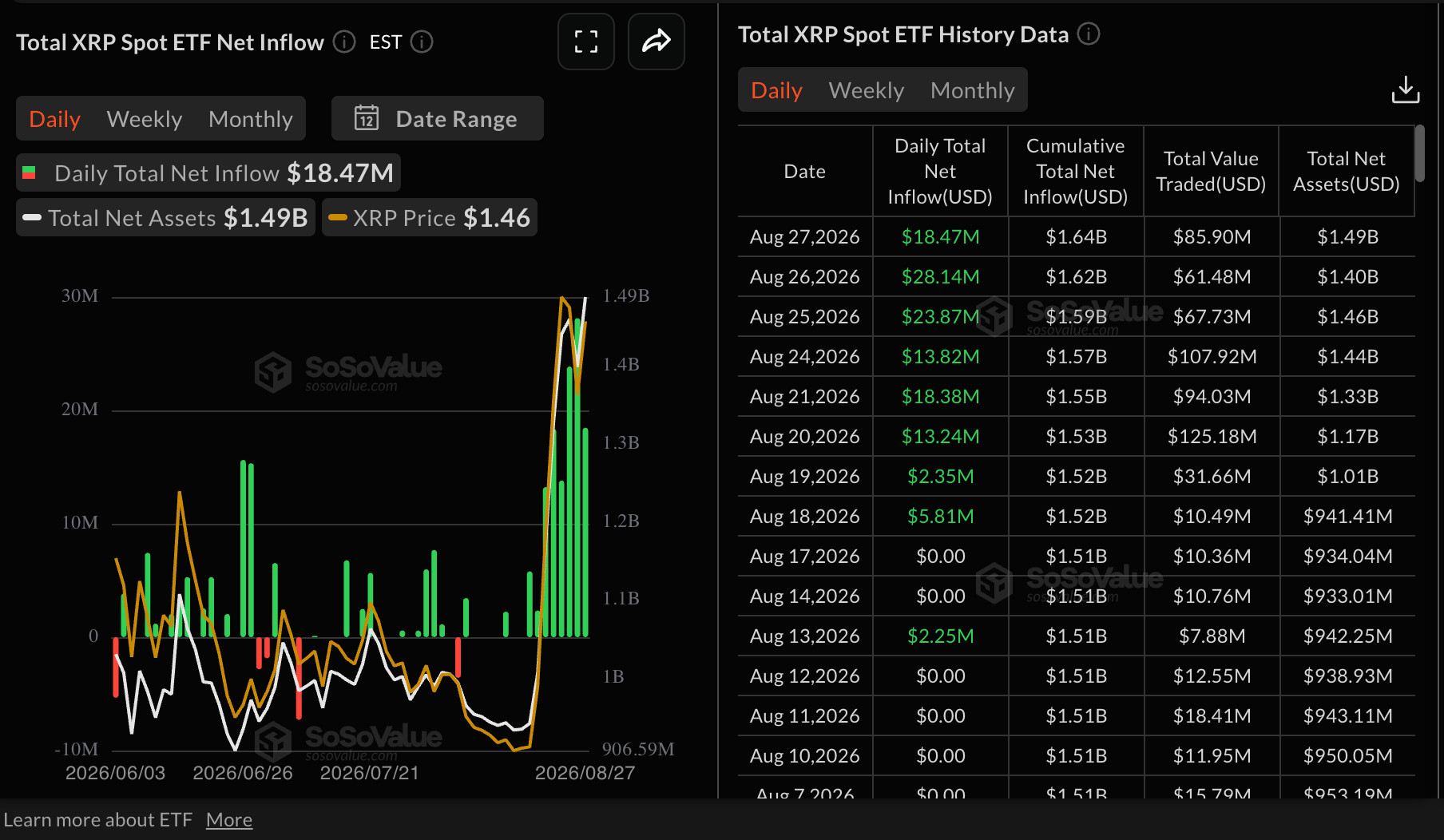Click the Aug 14,2026 date cell
The height and width of the screenshot is (840, 1444).
tap(805, 596)
